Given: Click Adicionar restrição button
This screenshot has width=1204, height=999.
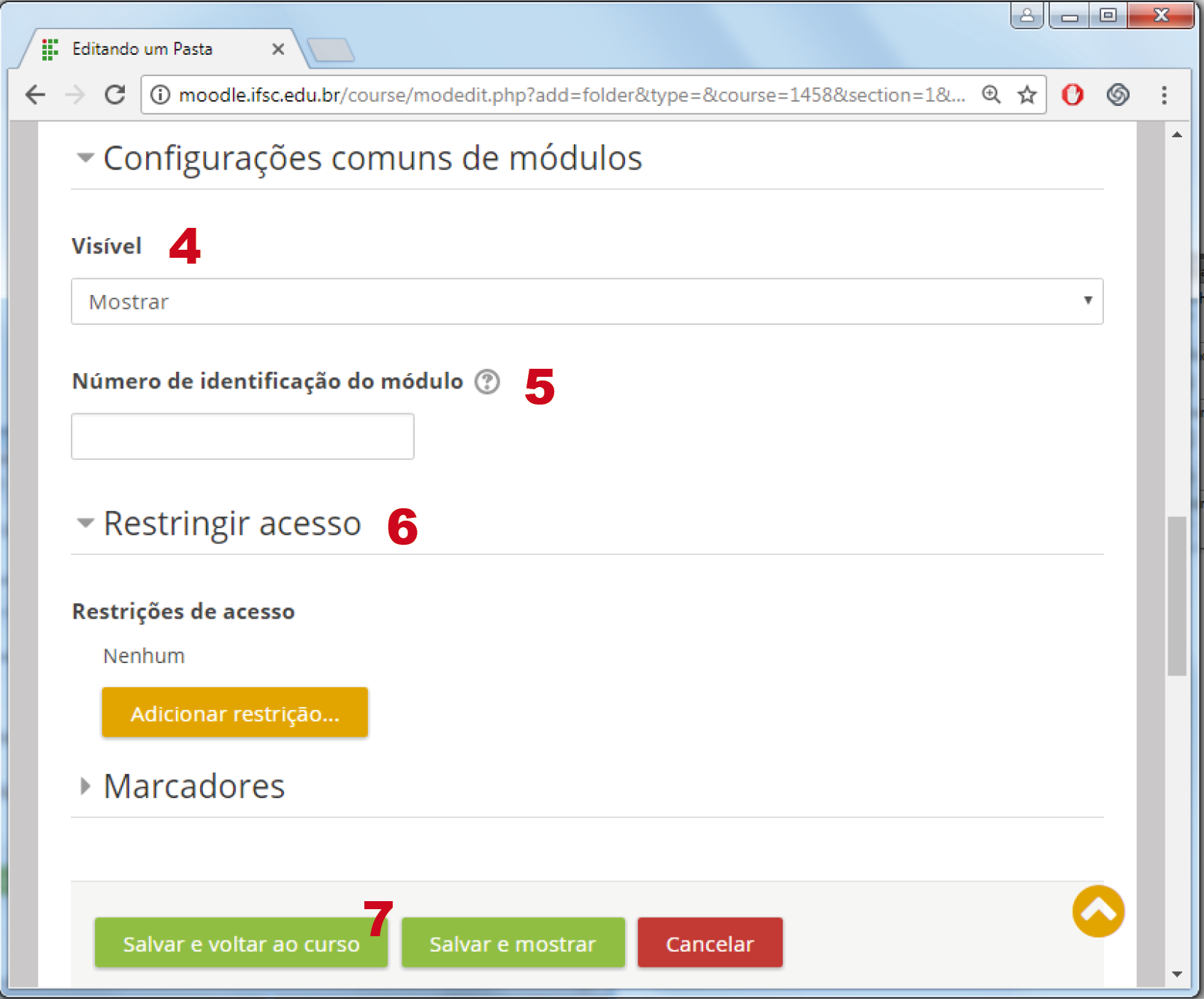Looking at the screenshot, I should pyautogui.click(x=234, y=713).
